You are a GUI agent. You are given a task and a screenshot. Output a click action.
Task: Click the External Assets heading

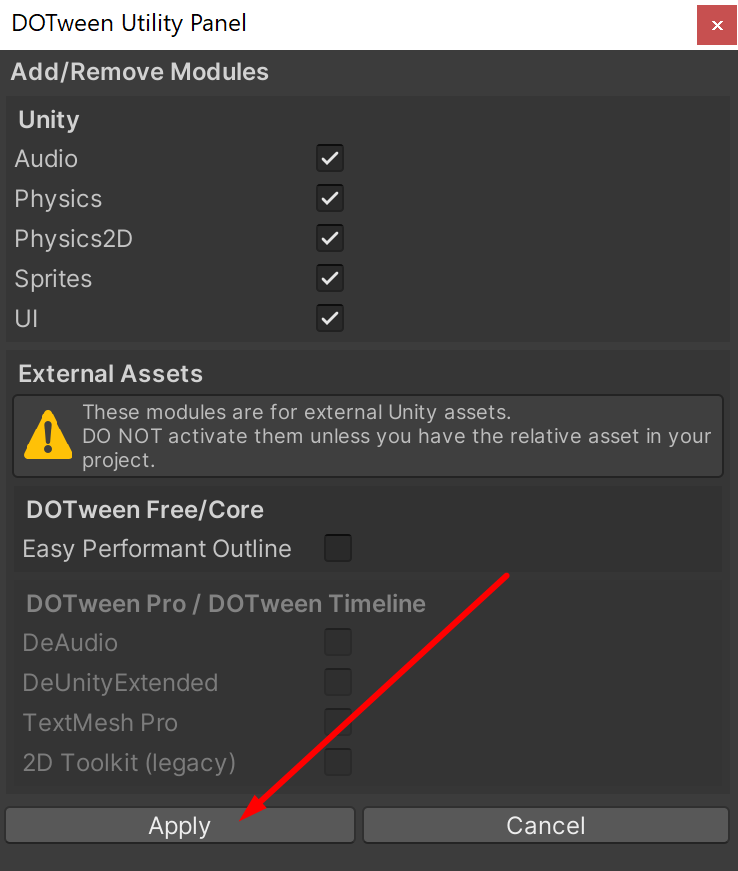pos(110,374)
